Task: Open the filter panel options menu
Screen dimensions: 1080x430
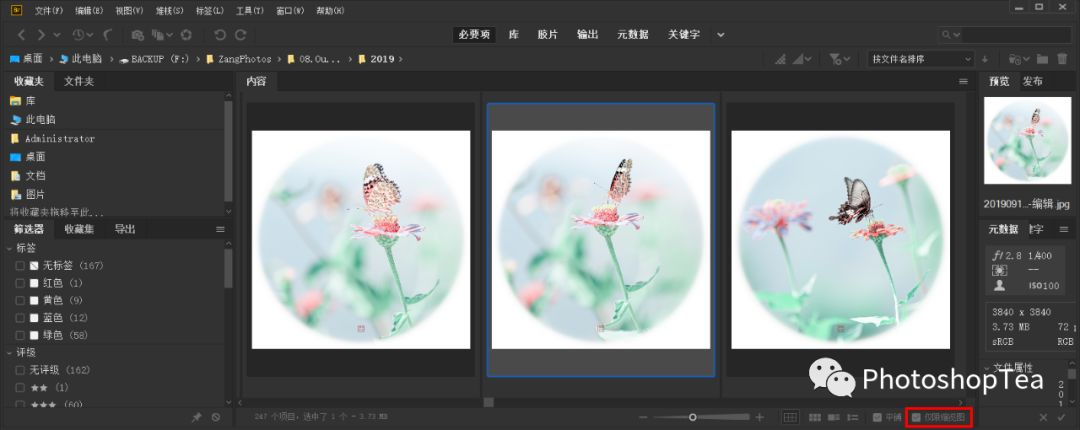Action: [220, 229]
